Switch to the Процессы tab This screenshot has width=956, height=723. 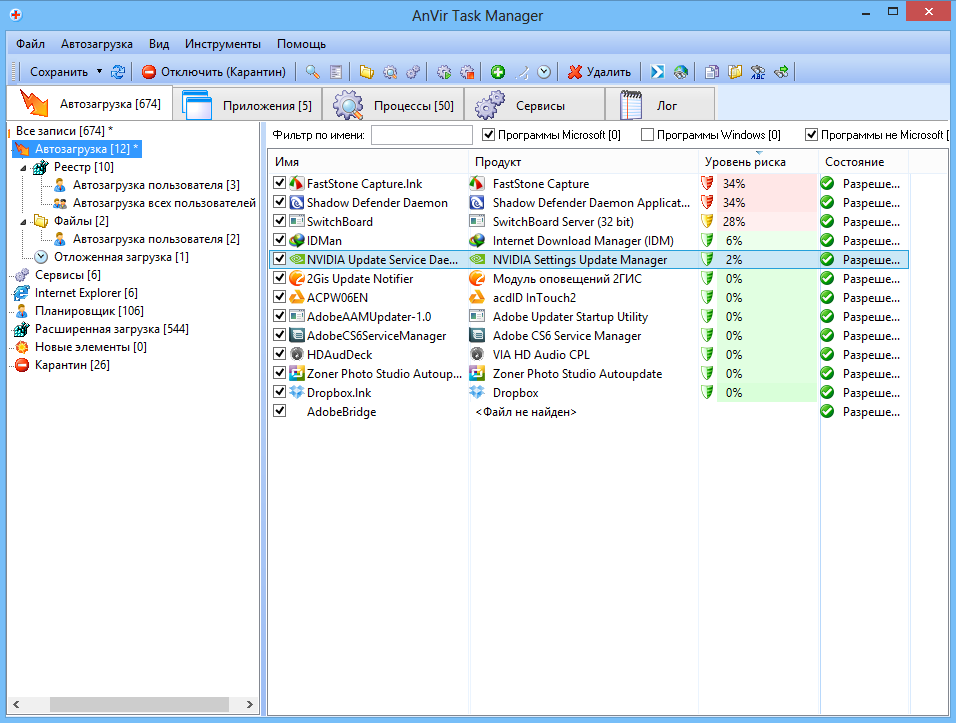(x=412, y=105)
